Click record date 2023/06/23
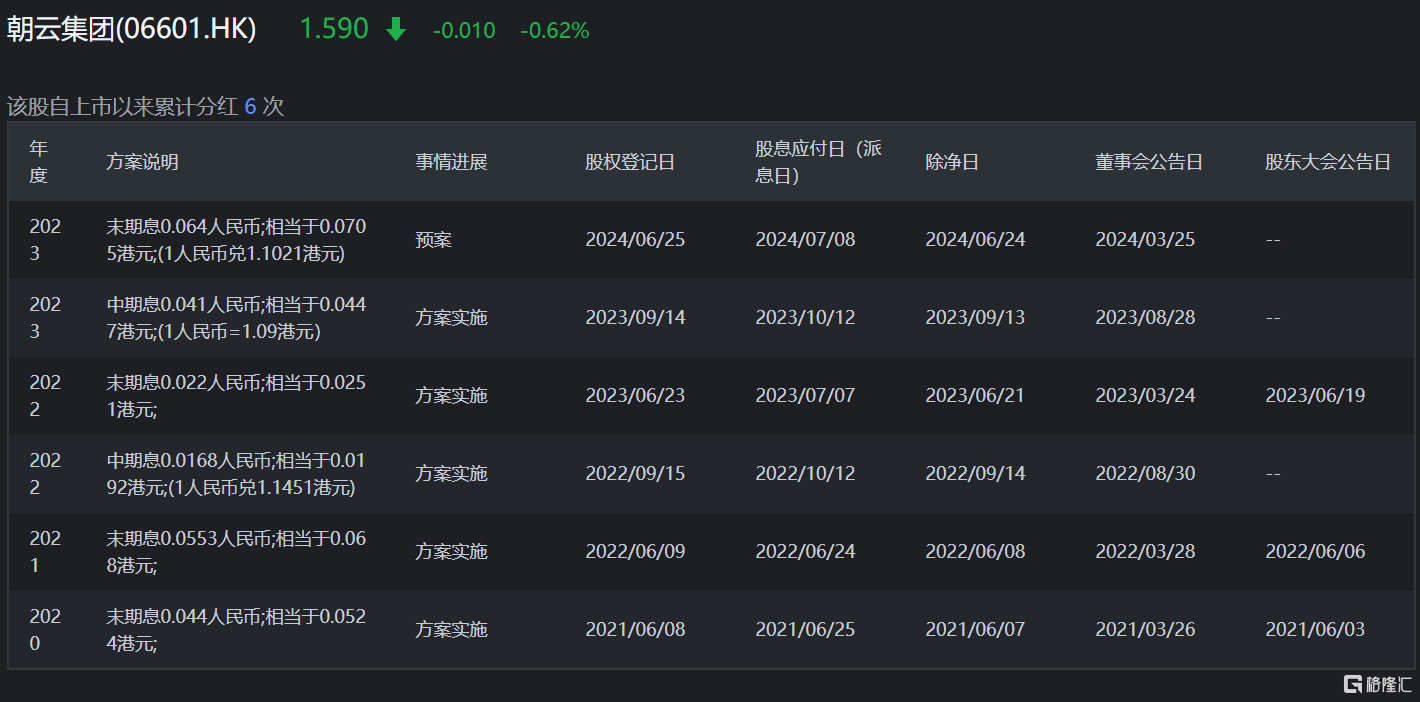1420x702 pixels. 635,396
